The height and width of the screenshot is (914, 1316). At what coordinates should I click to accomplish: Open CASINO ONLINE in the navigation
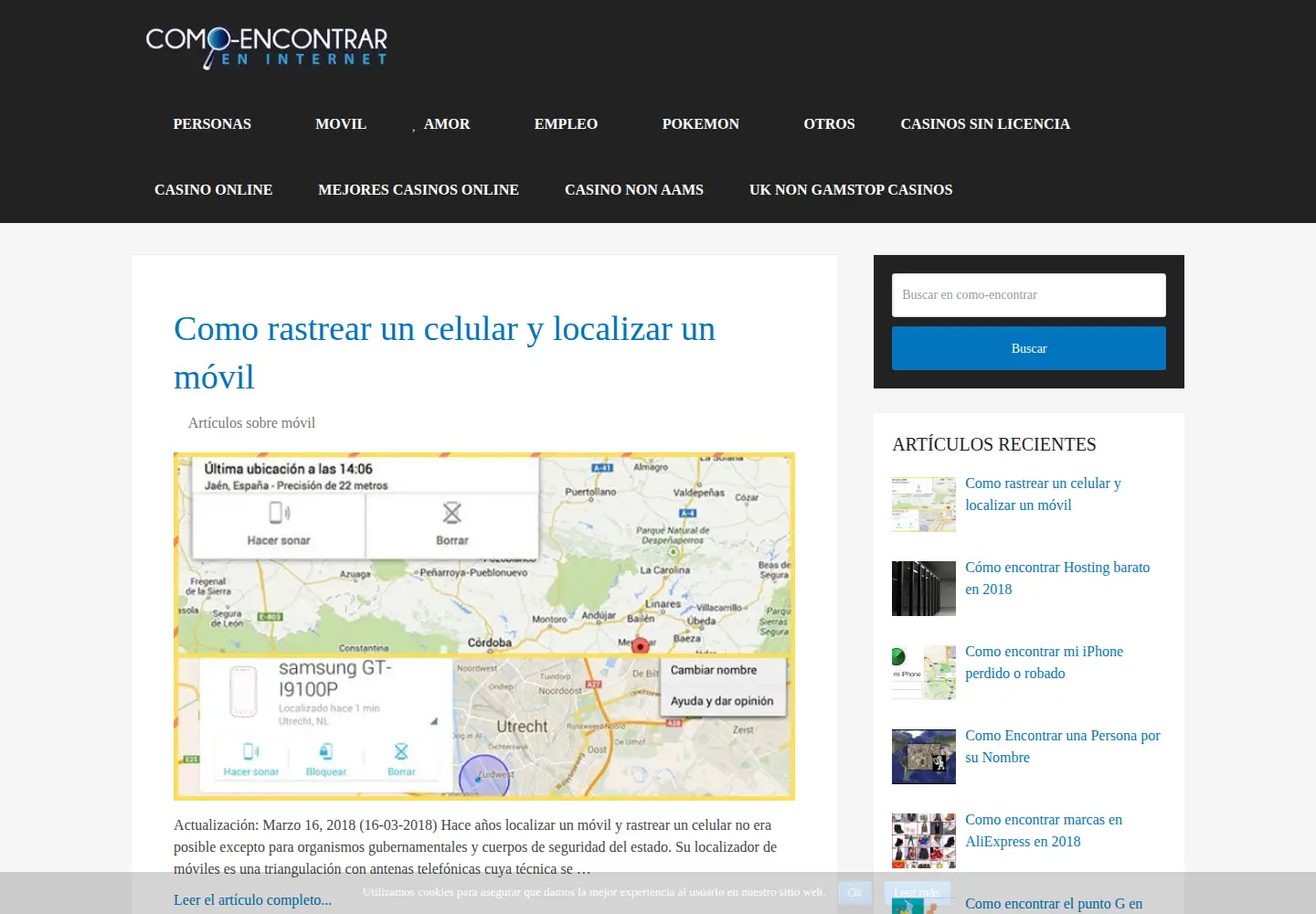click(x=213, y=190)
